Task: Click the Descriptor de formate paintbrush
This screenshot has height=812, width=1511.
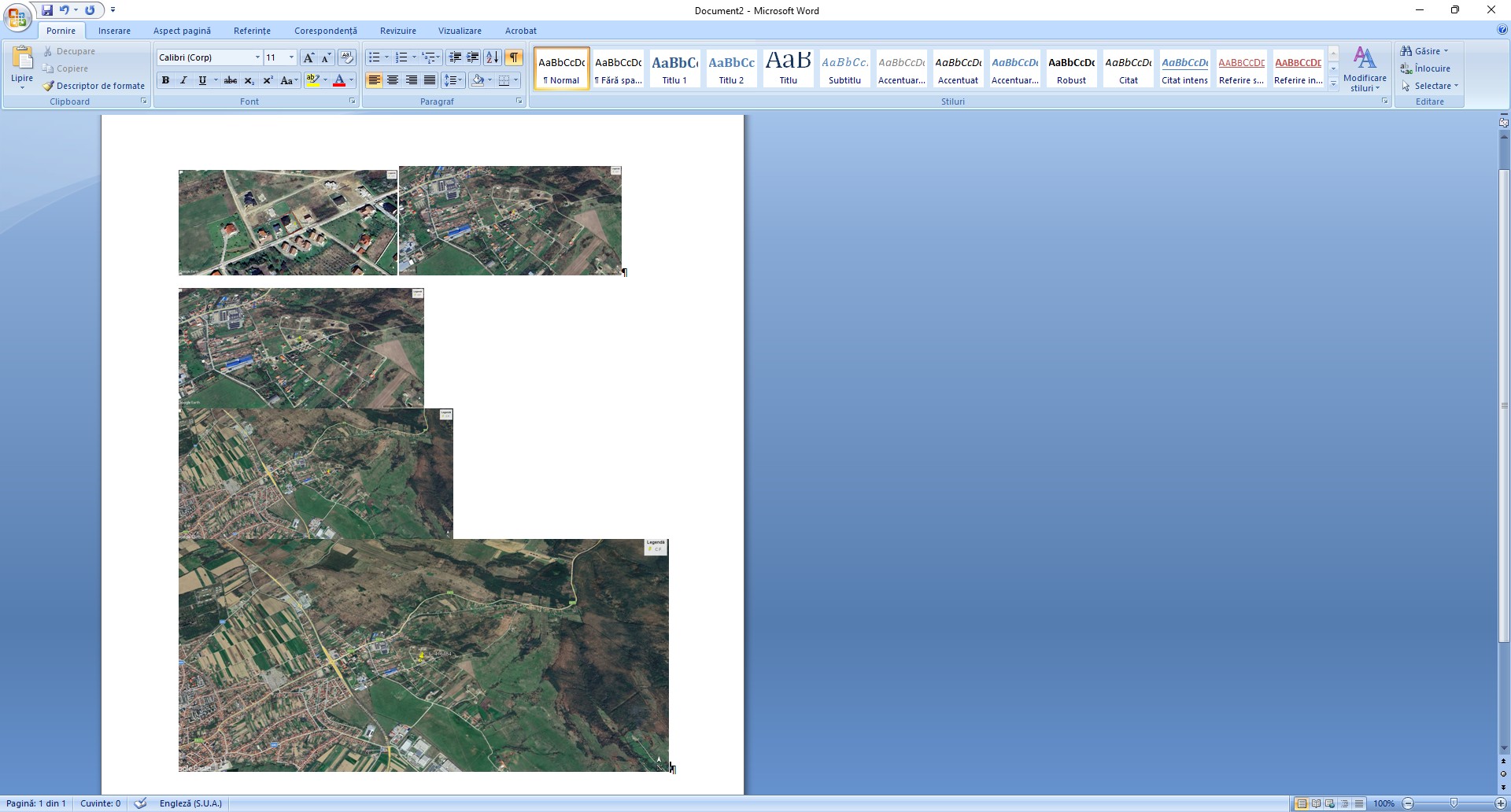Action: [x=94, y=86]
